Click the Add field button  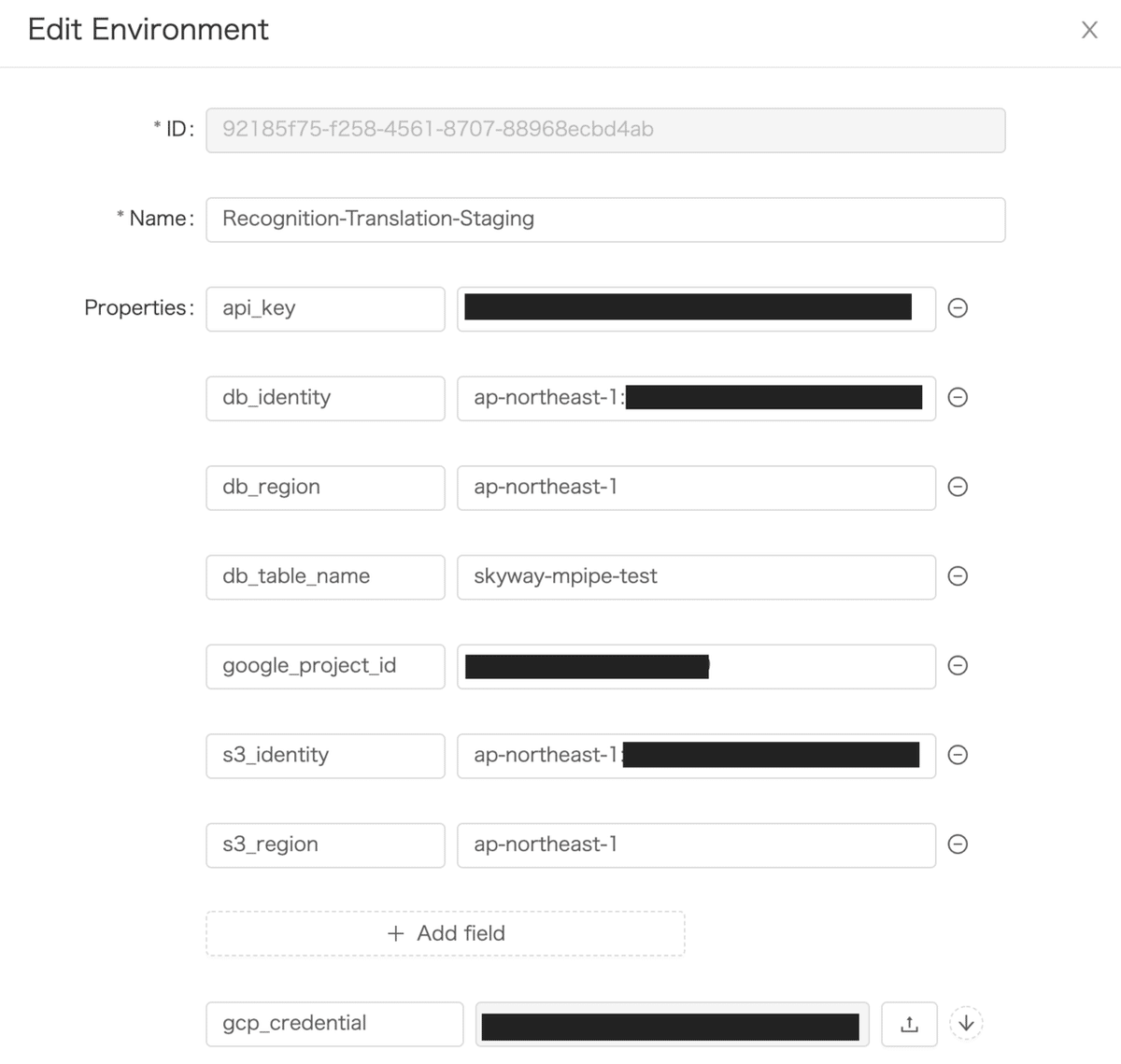[446, 933]
